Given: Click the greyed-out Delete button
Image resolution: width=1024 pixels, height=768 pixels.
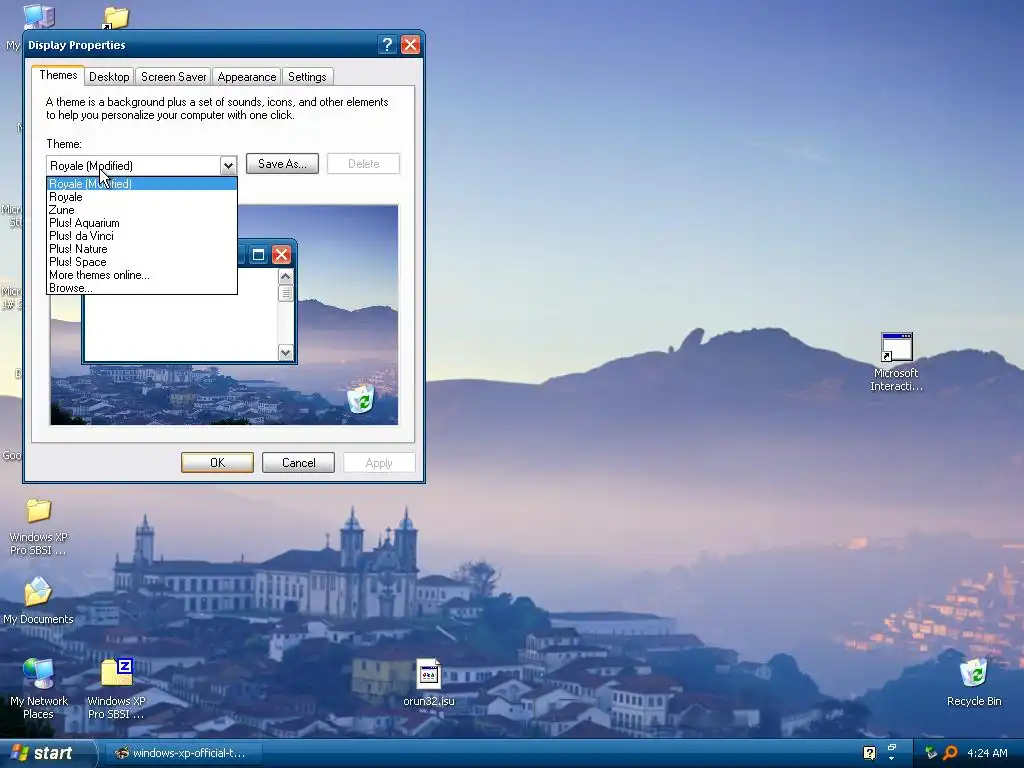Looking at the screenshot, I should 363,164.
